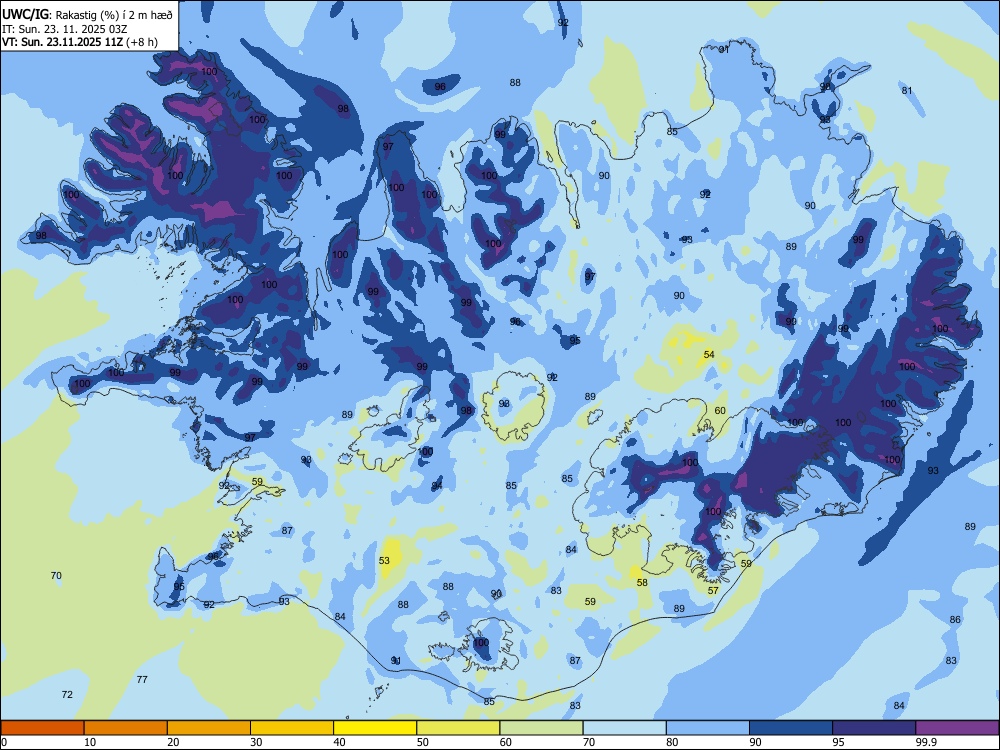Image resolution: width=1000 pixels, height=750 pixels.
Task: Click the 'VT: Sun. 23.11.2025 11Z (+8 h)' line
Action: [80, 42]
